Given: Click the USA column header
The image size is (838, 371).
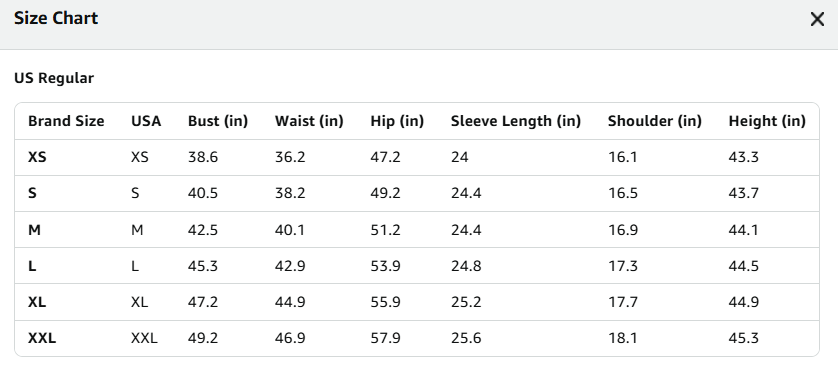Looking at the screenshot, I should click(x=146, y=121).
